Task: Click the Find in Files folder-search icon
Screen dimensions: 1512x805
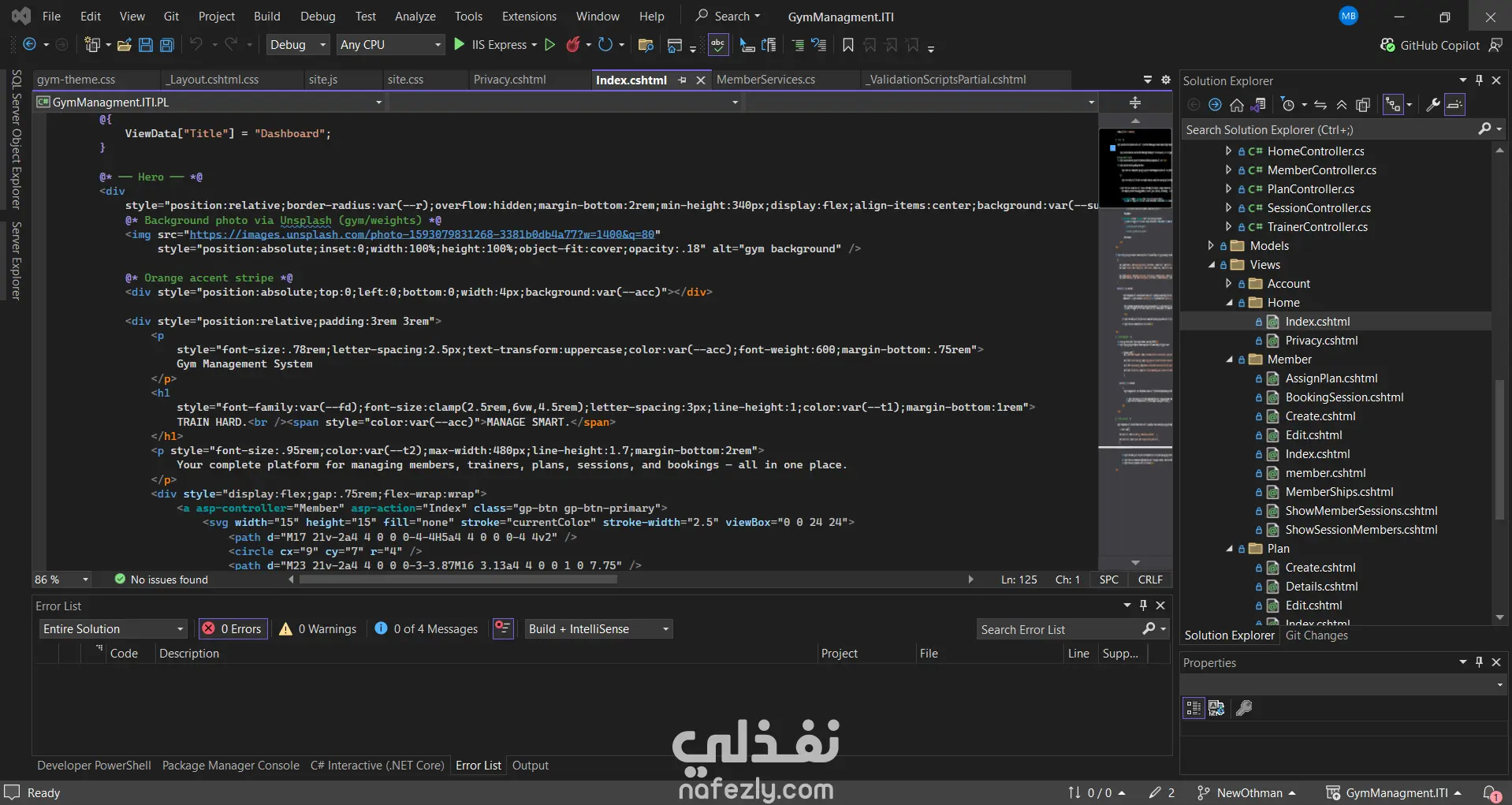Action: (646, 45)
